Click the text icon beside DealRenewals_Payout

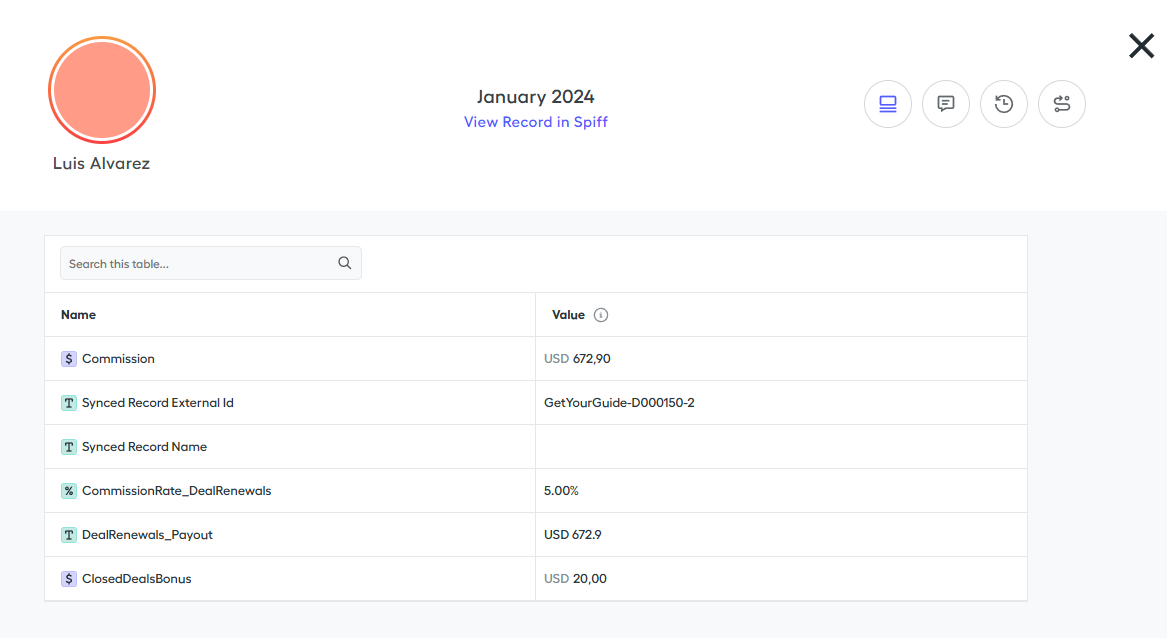[69, 535]
